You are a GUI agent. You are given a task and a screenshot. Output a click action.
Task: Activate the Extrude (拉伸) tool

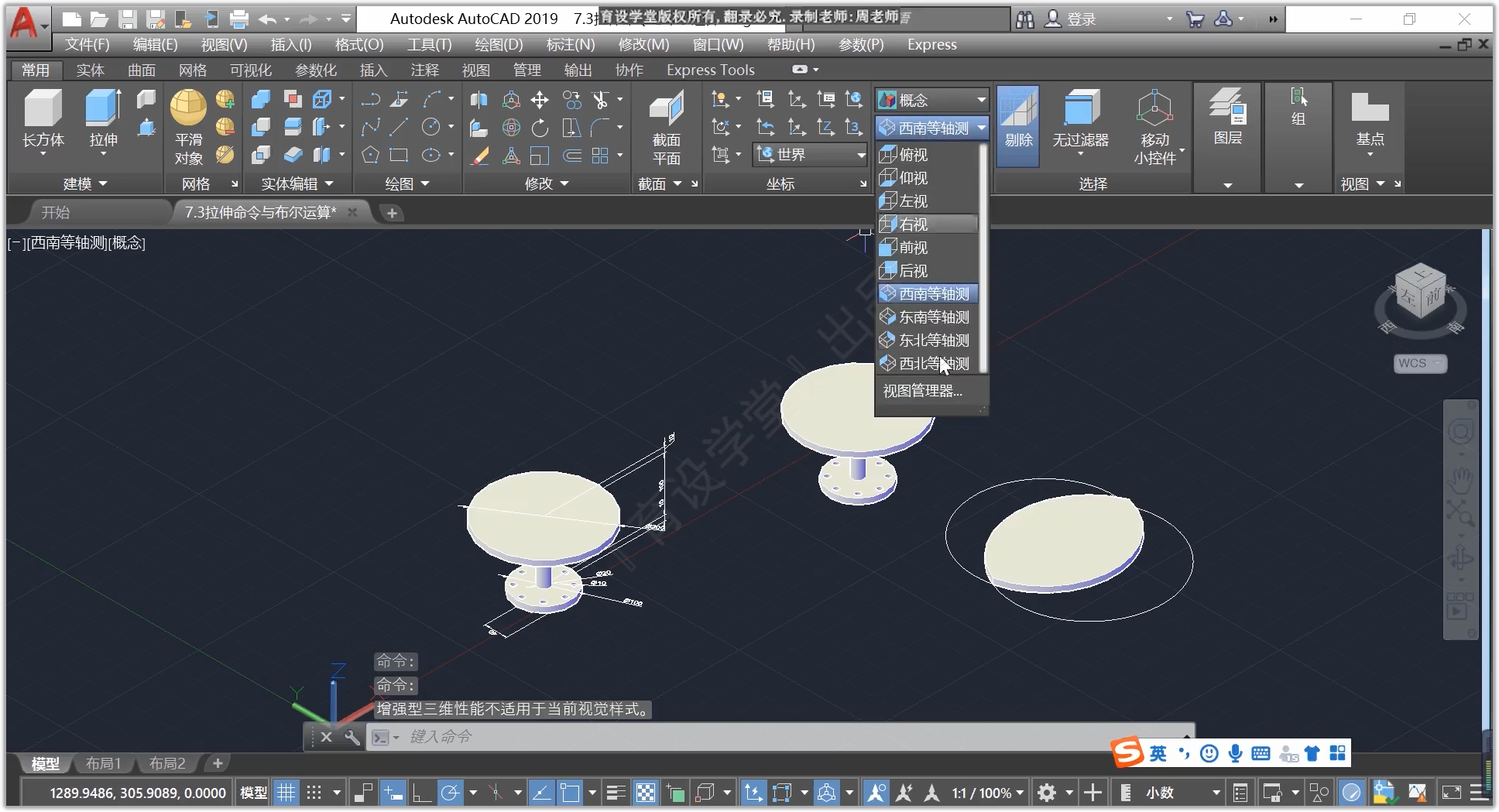point(103,122)
